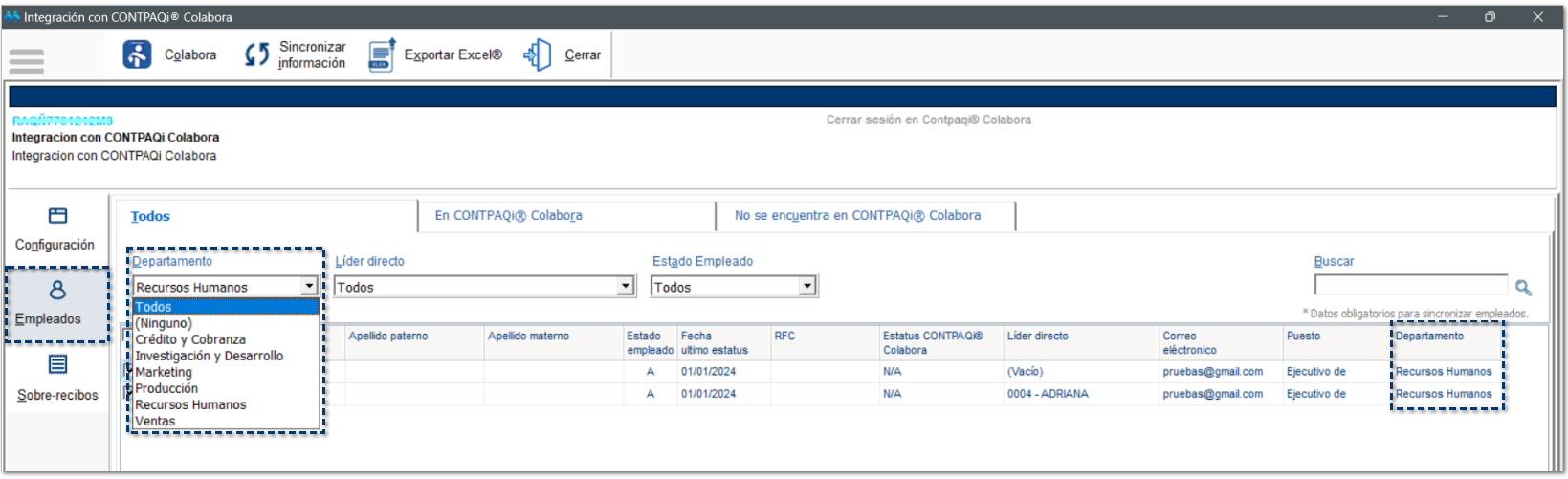The height and width of the screenshot is (479, 1568).
Task: Open No se encuentra en CONTPAQi tab
Action: click(x=857, y=216)
